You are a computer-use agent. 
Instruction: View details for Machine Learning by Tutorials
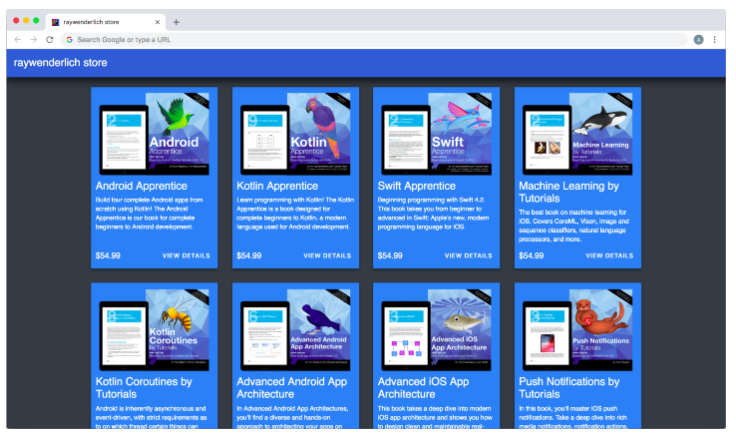[x=609, y=256]
